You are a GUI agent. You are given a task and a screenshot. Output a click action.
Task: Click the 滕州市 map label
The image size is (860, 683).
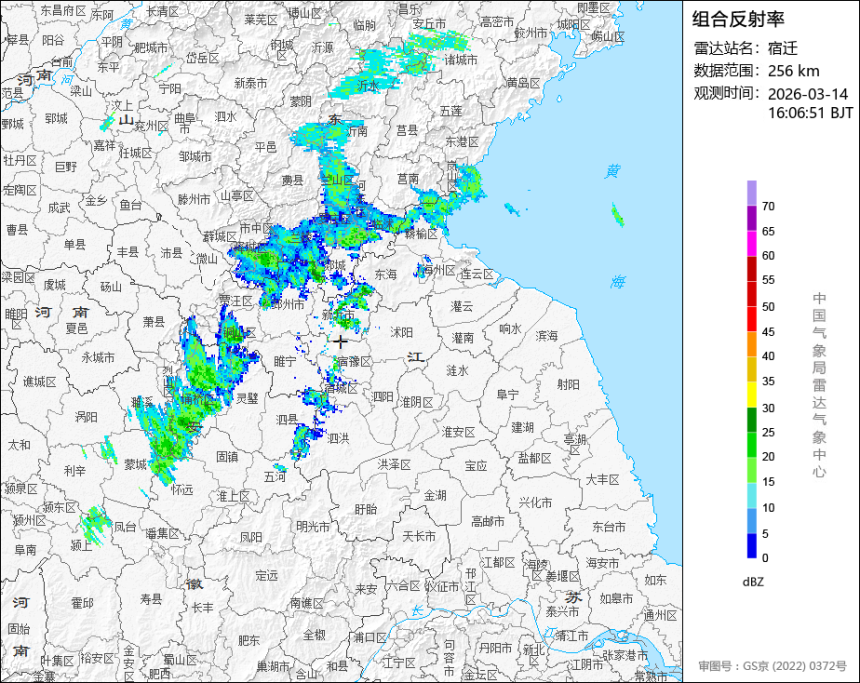pyautogui.click(x=194, y=199)
